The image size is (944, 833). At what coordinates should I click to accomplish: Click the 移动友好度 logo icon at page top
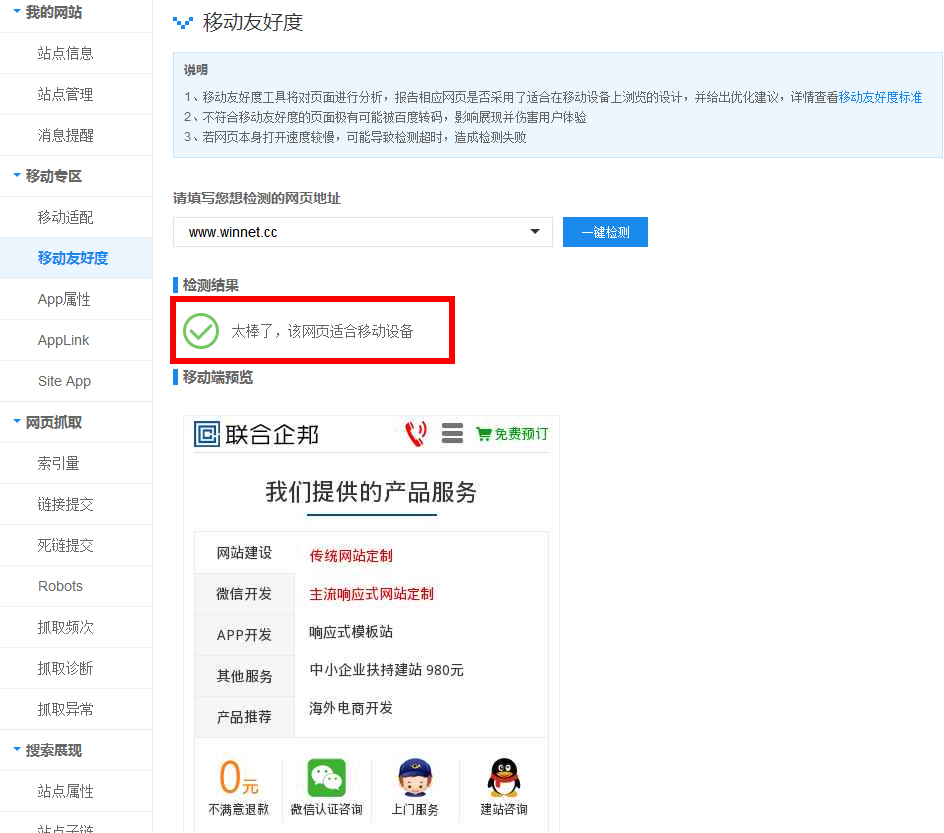tap(181, 21)
